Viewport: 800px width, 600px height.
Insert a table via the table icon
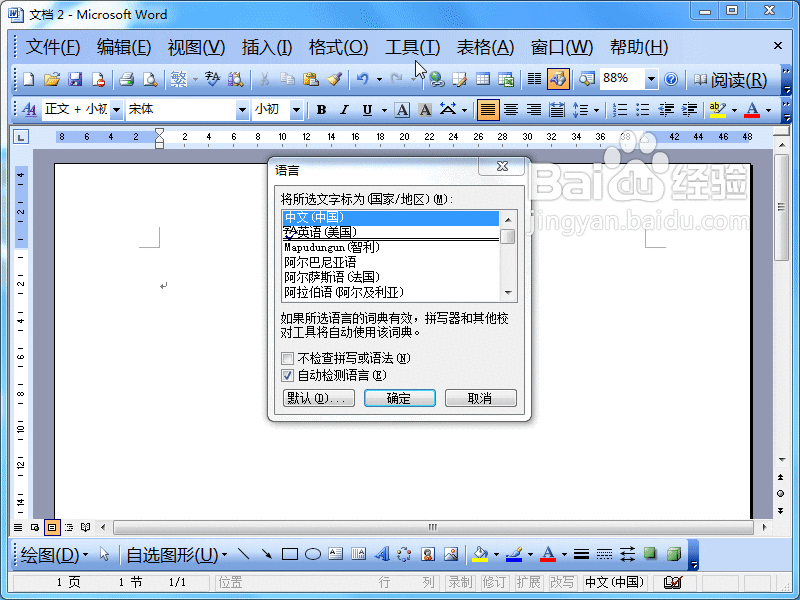[x=483, y=79]
